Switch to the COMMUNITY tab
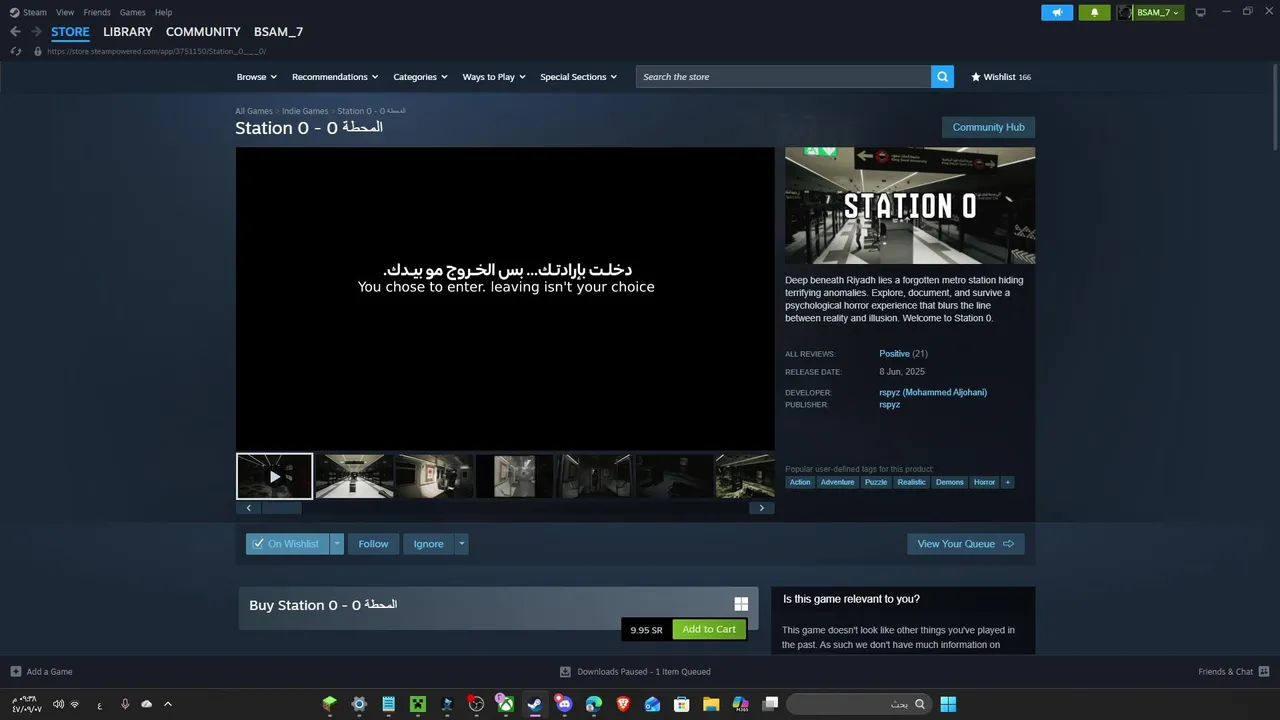This screenshot has width=1280, height=720. 203,32
